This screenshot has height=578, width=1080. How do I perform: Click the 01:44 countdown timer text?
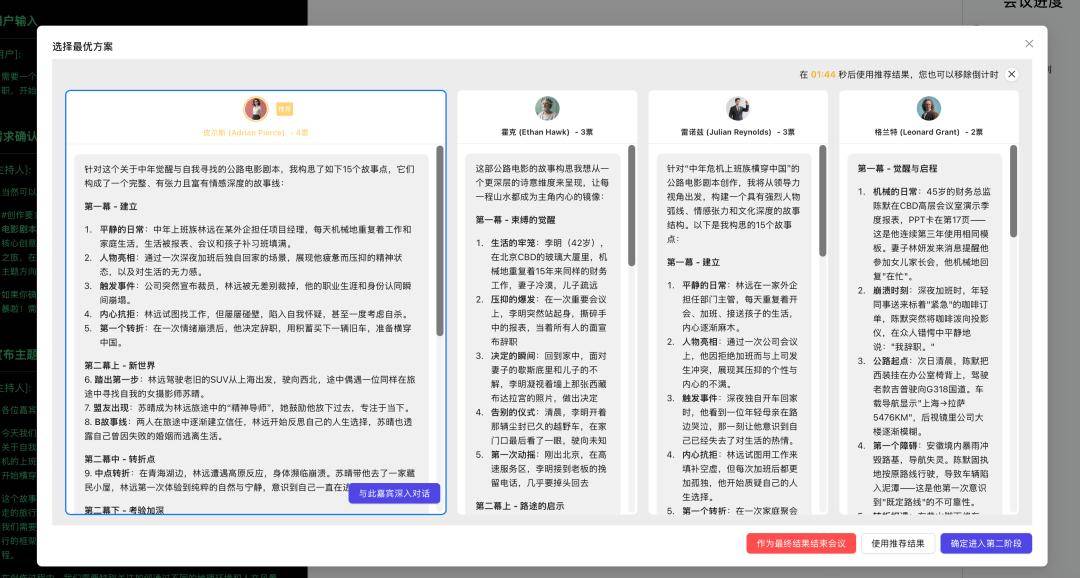point(823,75)
